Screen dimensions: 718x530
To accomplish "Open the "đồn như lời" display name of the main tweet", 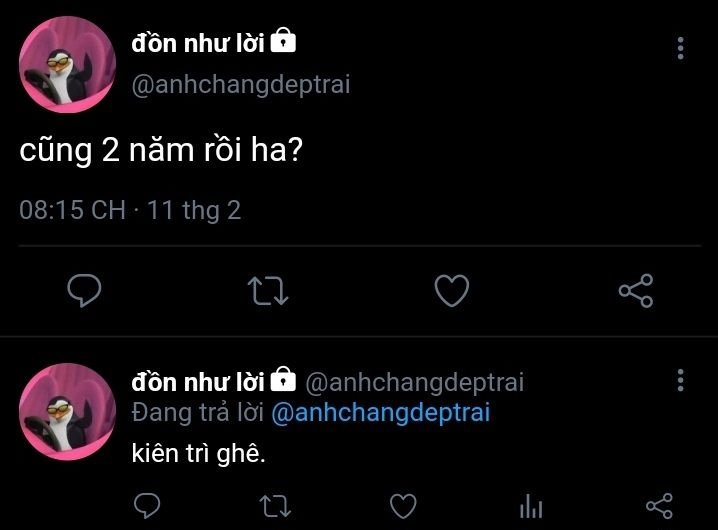I will [x=198, y=44].
